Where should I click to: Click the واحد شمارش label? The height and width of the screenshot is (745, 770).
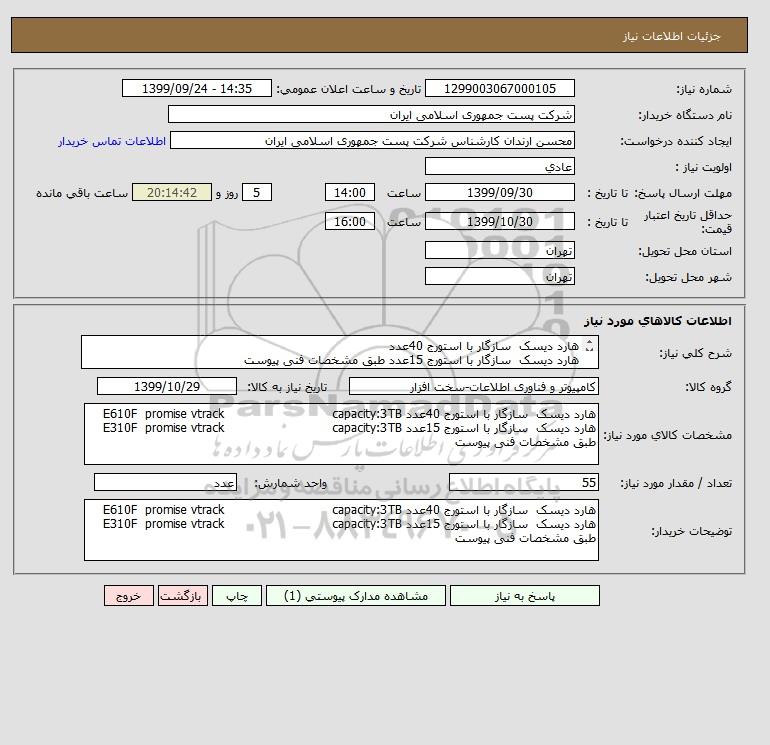[290, 483]
